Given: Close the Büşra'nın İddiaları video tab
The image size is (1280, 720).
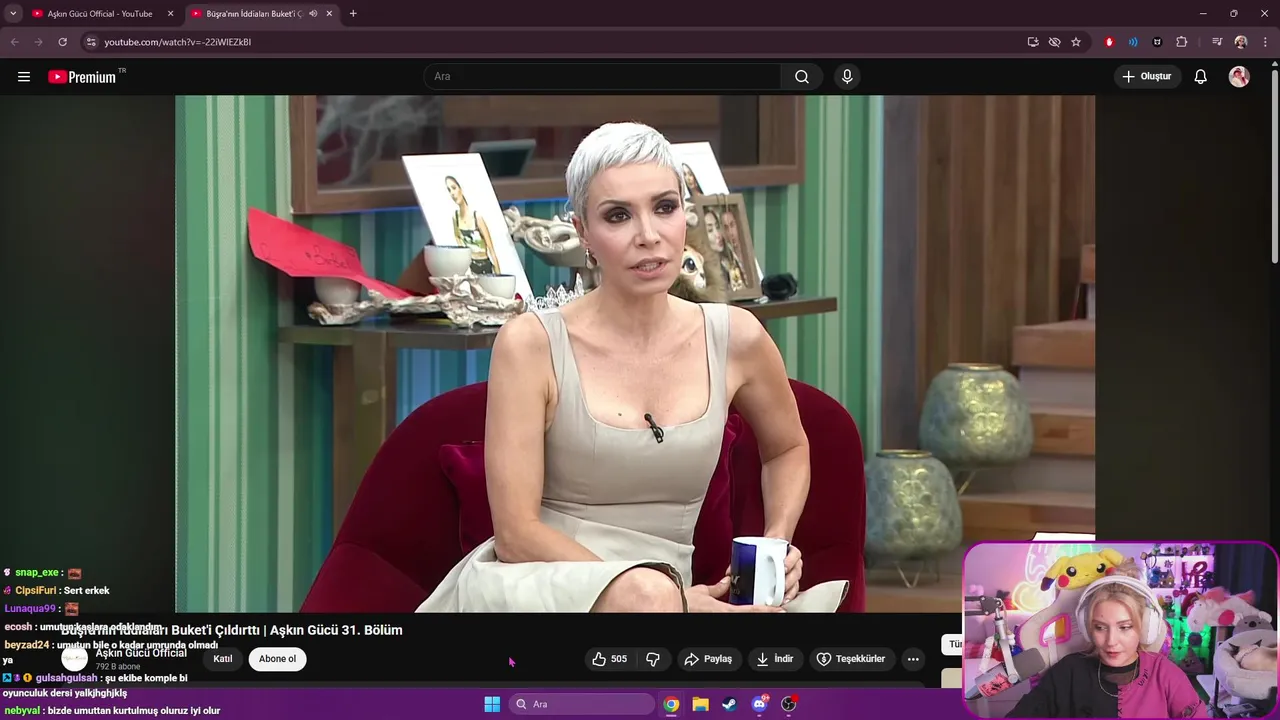Looking at the screenshot, I should pyautogui.click(x=329, y=14).
